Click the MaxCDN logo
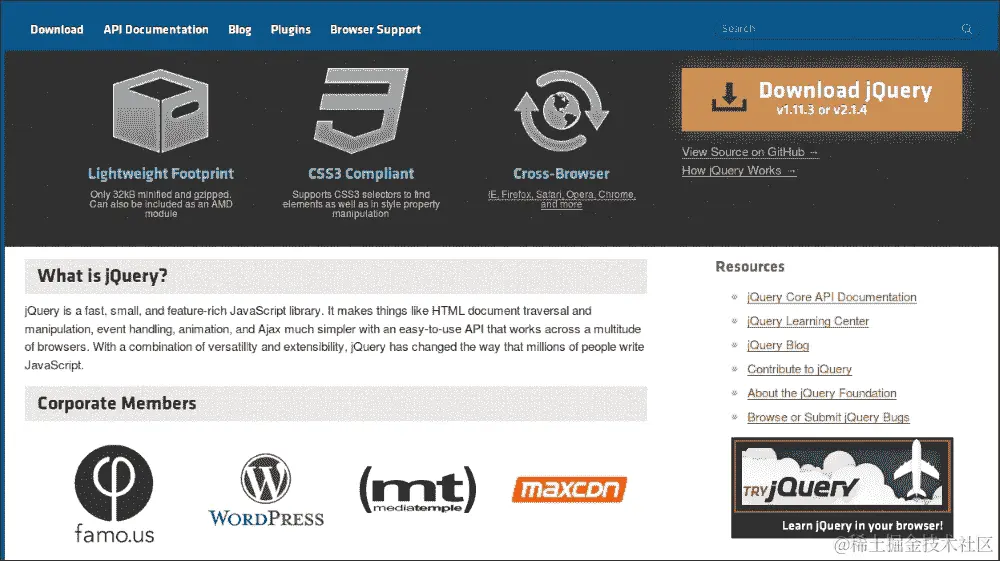1000x561 pixels. (x=570, y=490)
